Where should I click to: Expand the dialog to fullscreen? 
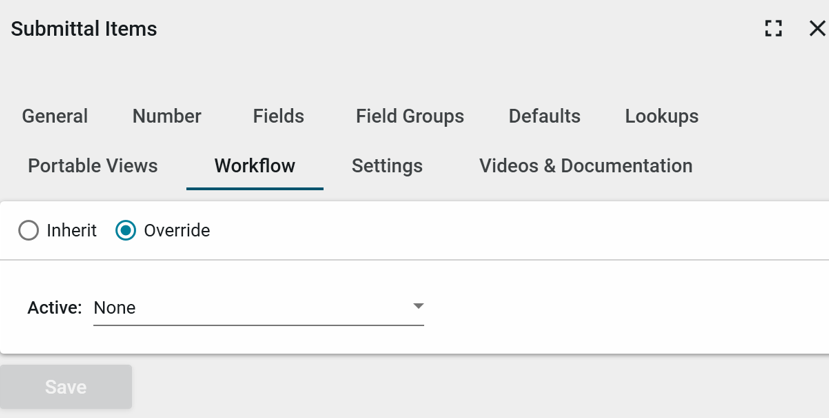tap(773, 29)
